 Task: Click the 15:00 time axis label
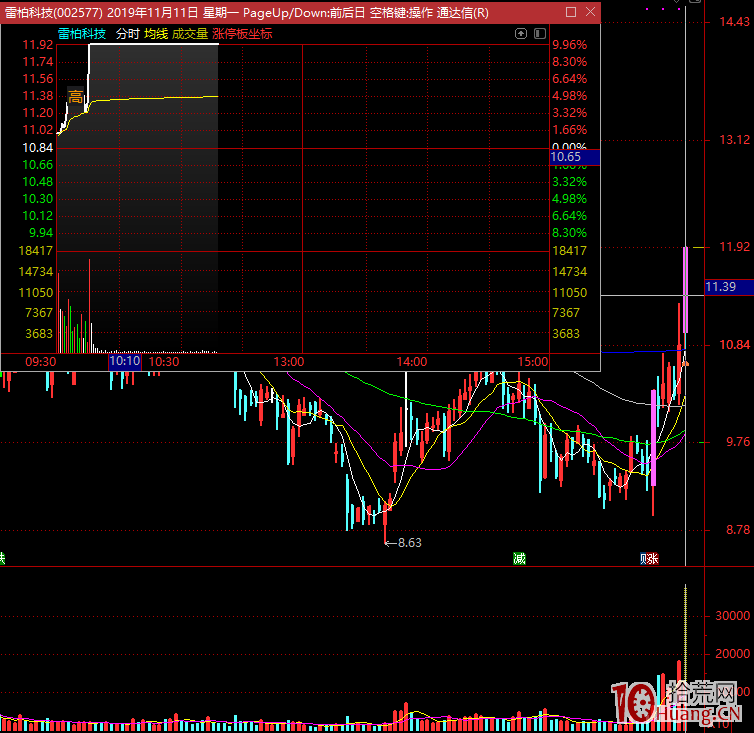tap(533, 362)
